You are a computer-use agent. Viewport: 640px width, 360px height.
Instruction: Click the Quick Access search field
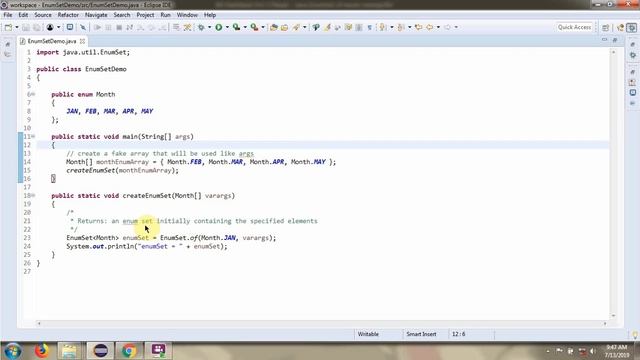point(574,27)
